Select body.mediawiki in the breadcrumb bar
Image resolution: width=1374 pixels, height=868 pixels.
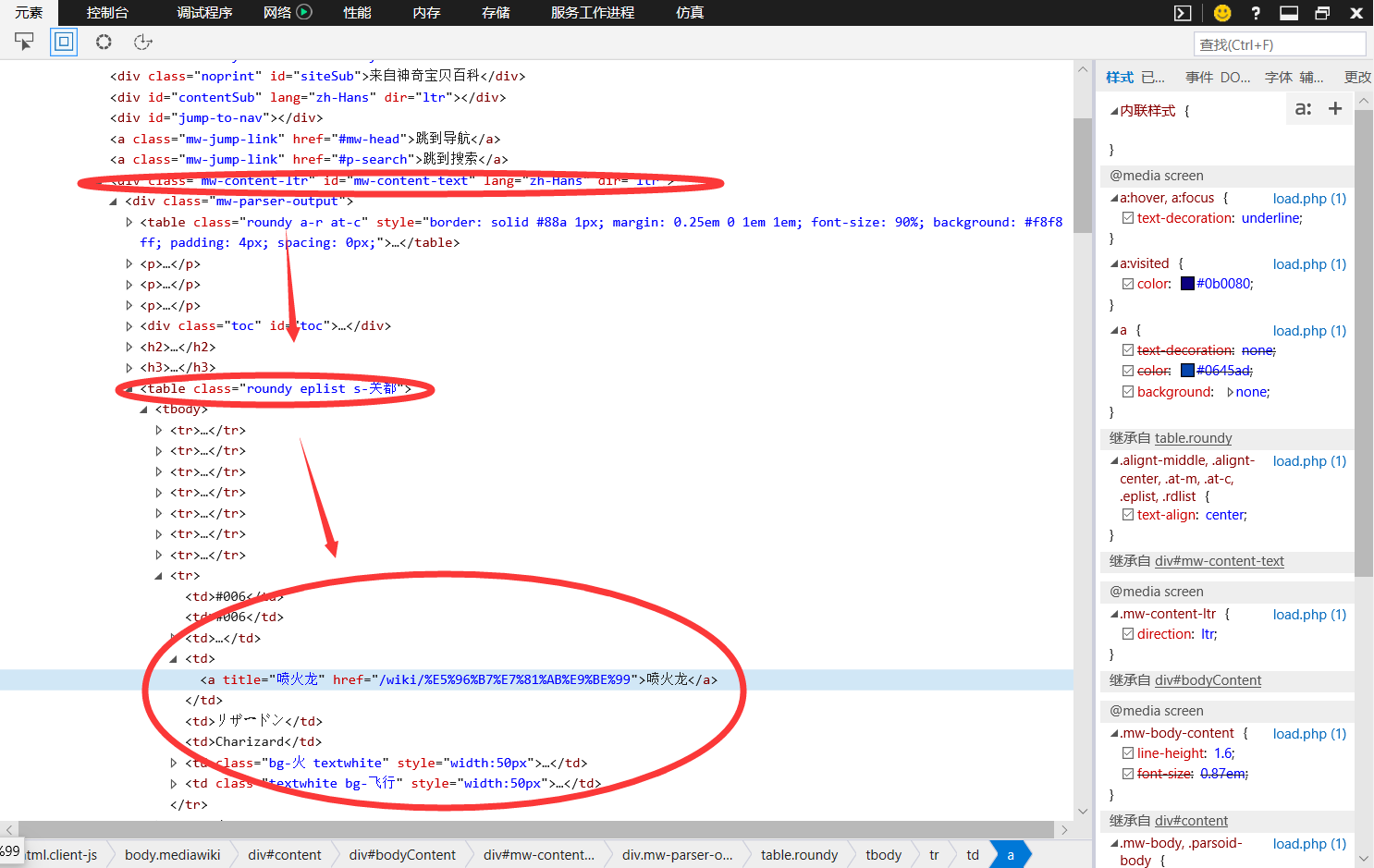[172, 855]
